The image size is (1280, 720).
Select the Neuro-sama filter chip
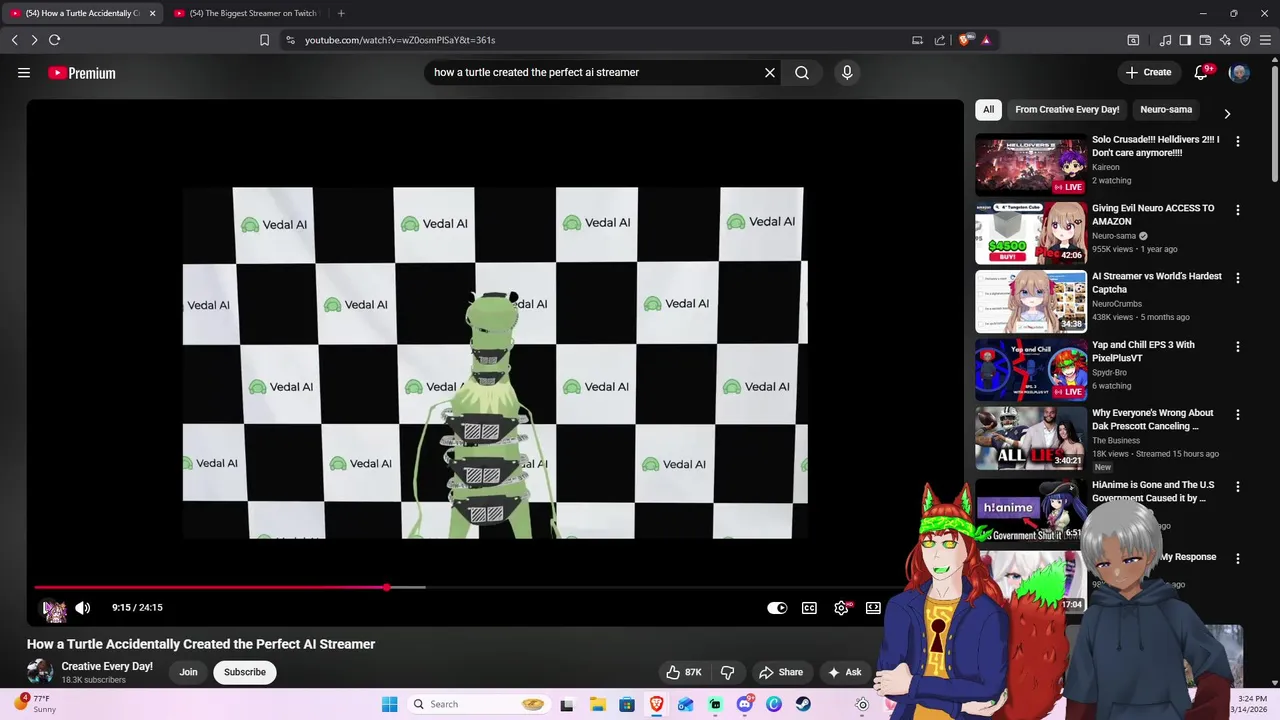[x=1166, y=110]
